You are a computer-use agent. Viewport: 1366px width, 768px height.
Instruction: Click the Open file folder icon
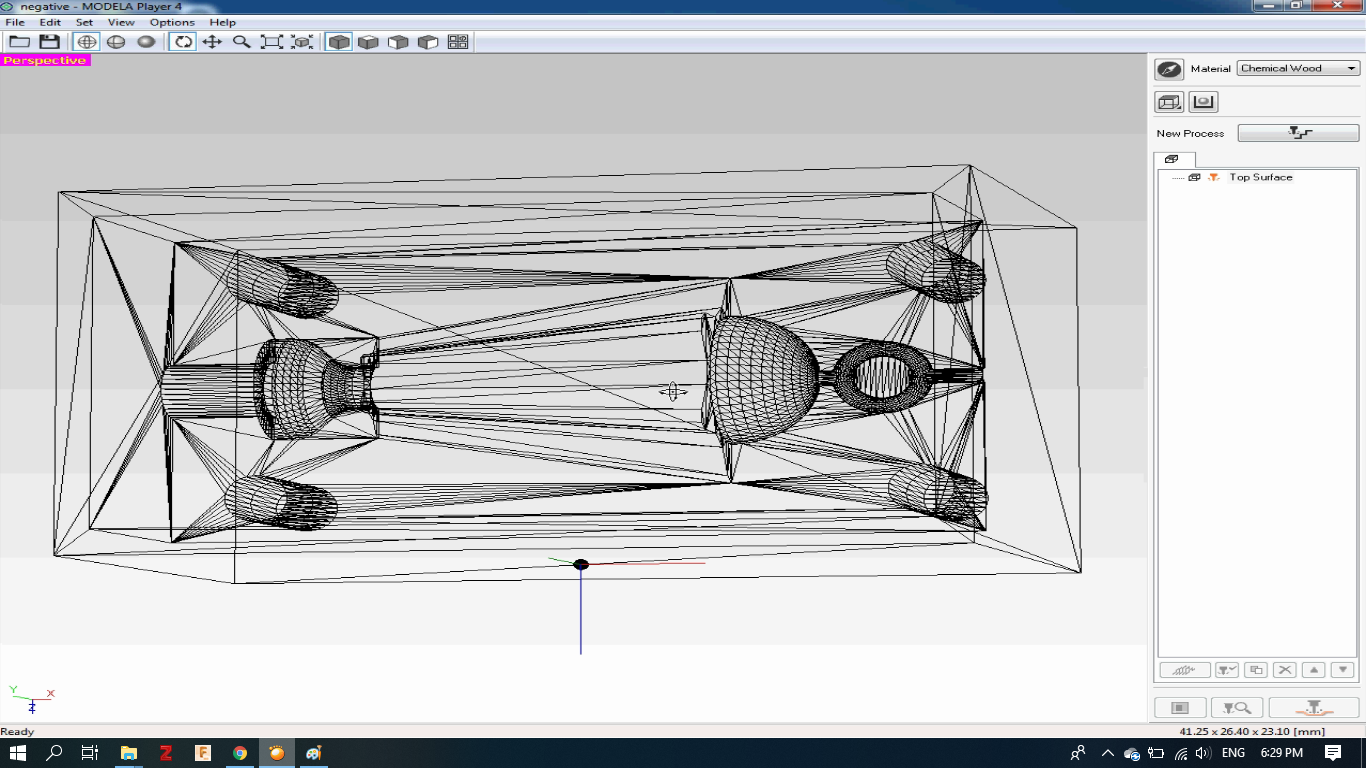click(19, 42)
